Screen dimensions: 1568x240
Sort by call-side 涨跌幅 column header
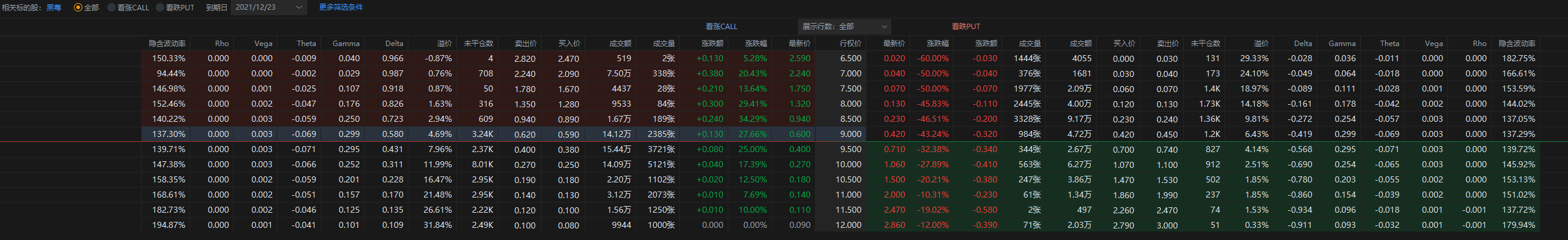click(756, 43)
